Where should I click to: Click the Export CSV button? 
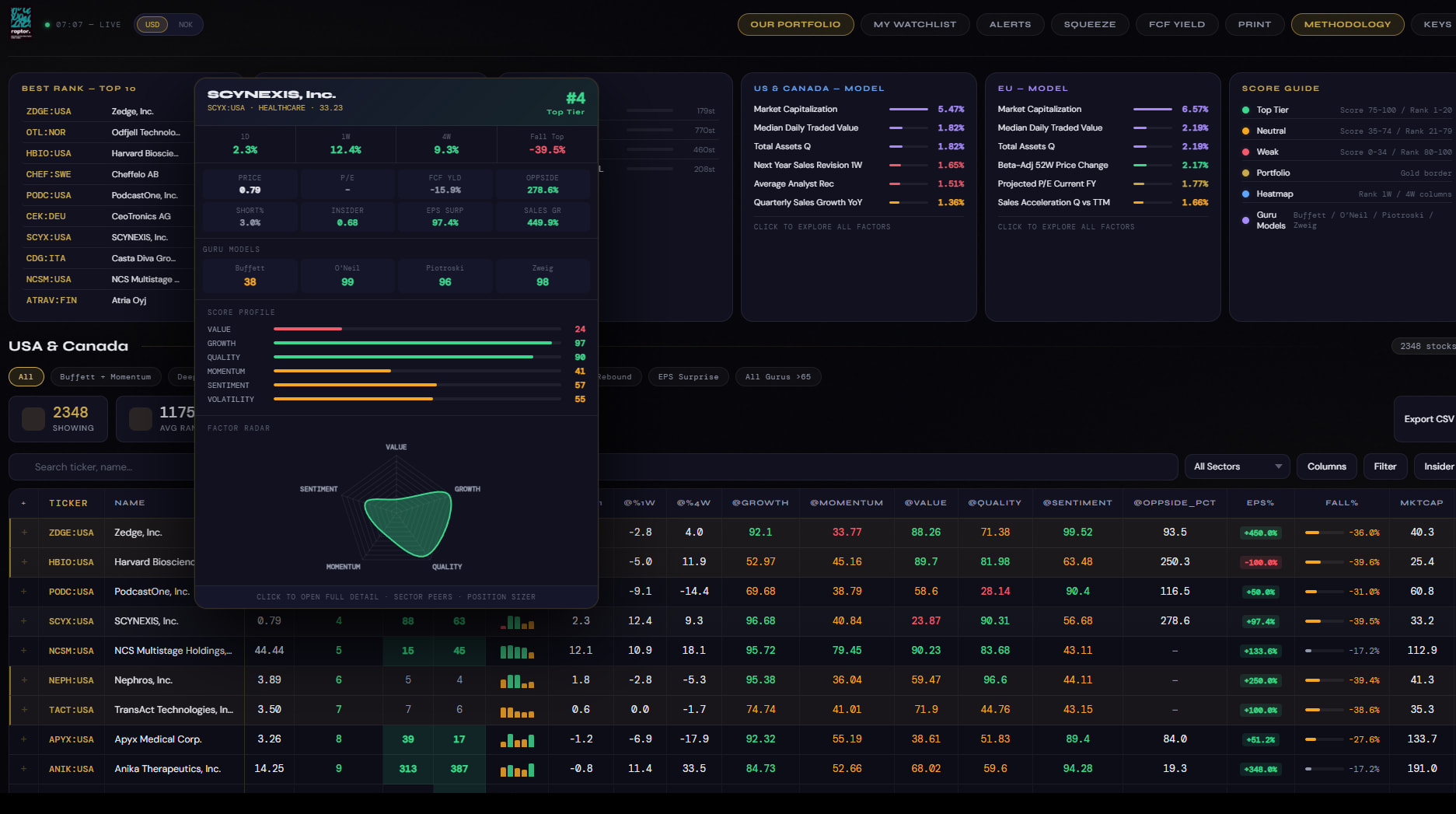pos(1427,419)
